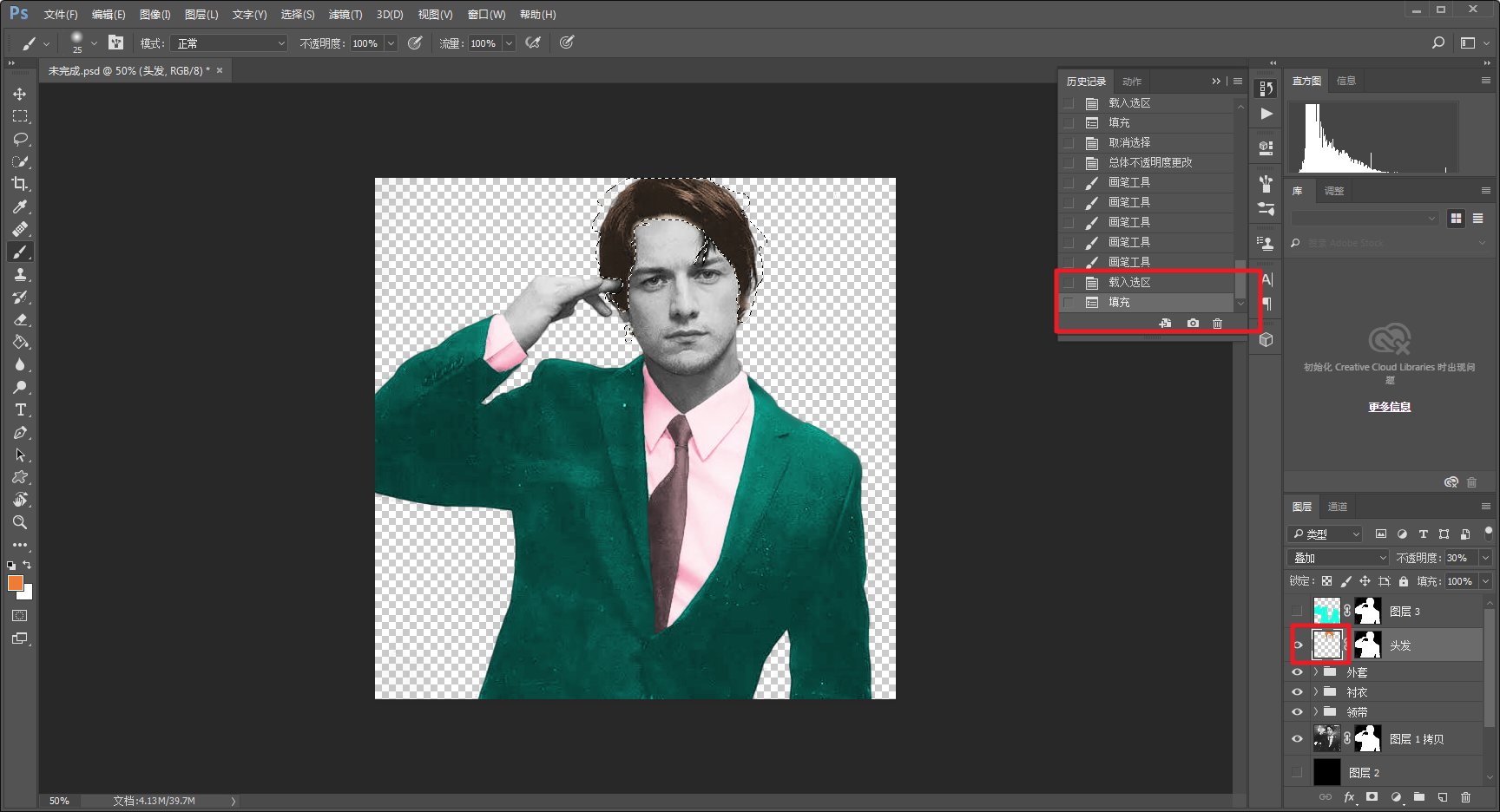Image resolution: width=1500 pixels, height=812 pixels.
Task: Click the brush opacity 100% field
Action: tap(366, 43)
